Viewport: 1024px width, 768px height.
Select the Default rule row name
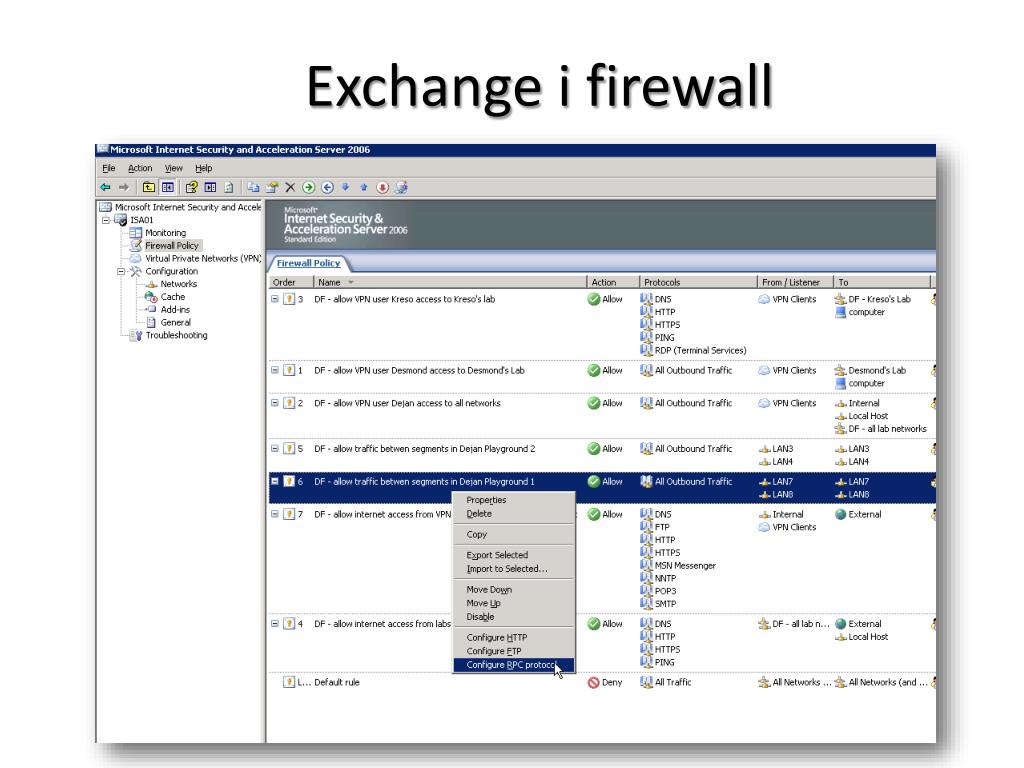pyautogui.click(x=337, y=682)
